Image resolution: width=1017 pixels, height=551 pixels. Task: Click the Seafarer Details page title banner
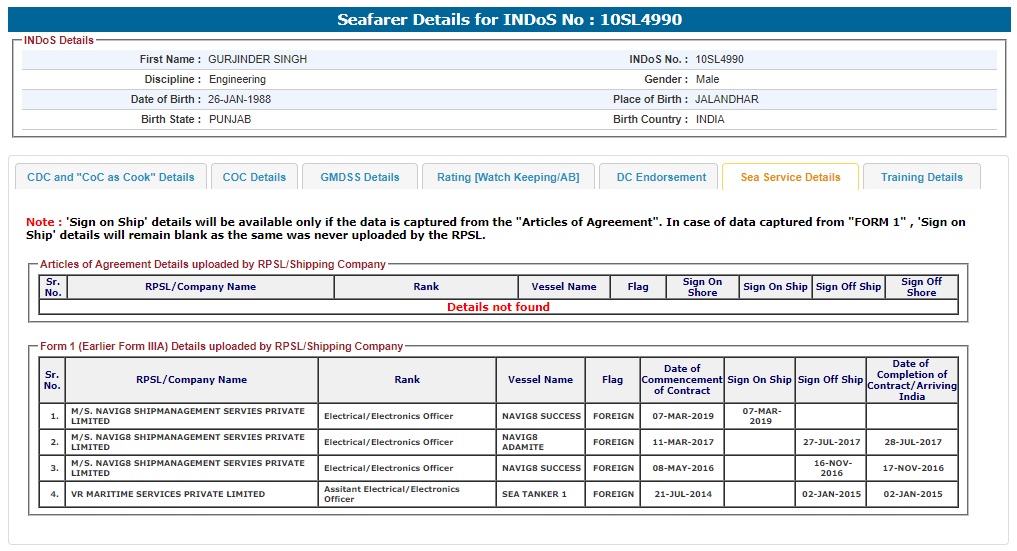click(509, 20)
